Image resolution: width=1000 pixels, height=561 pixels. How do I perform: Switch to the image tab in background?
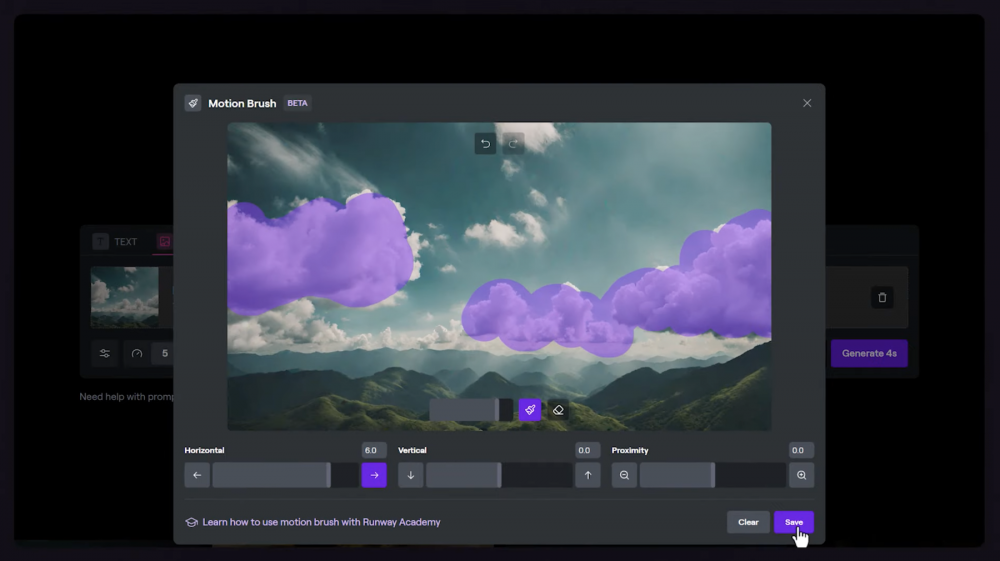[165, 242]
